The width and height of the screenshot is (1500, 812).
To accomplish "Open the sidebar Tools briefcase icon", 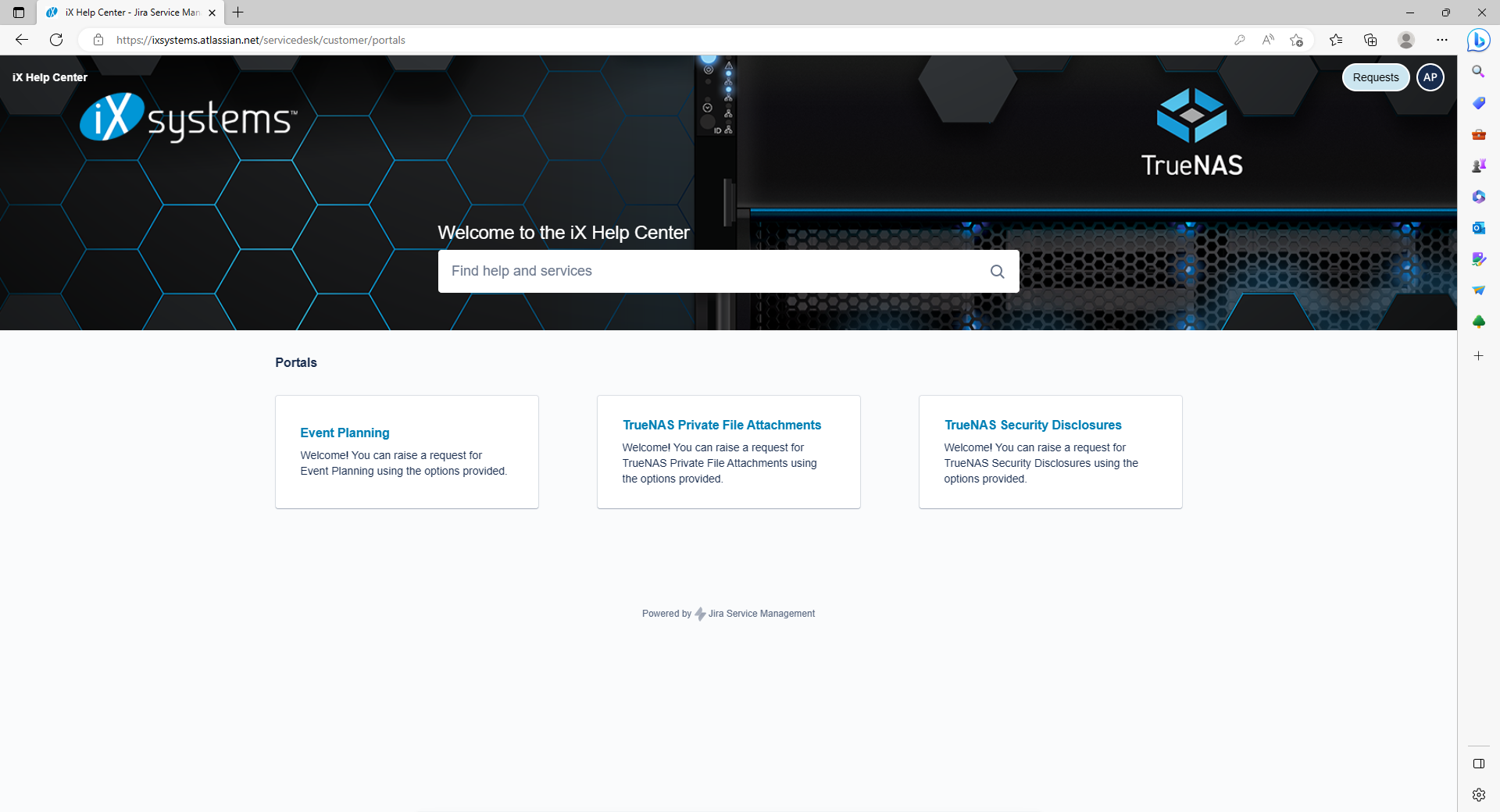I will (1478, 134).
